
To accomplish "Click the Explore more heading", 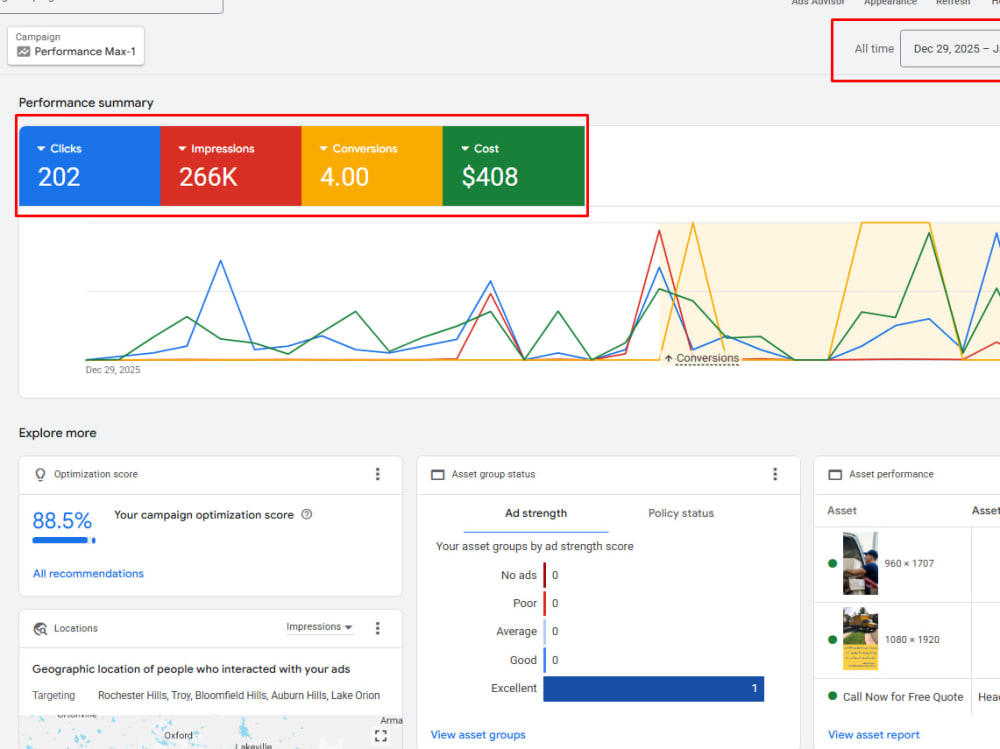I will click(57, 433).
